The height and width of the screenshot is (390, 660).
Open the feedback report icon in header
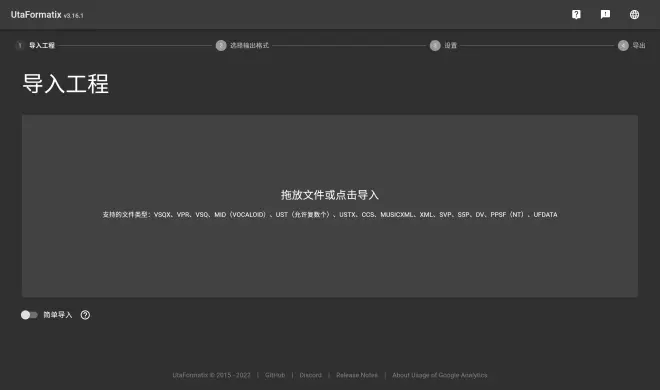(605, 15)
